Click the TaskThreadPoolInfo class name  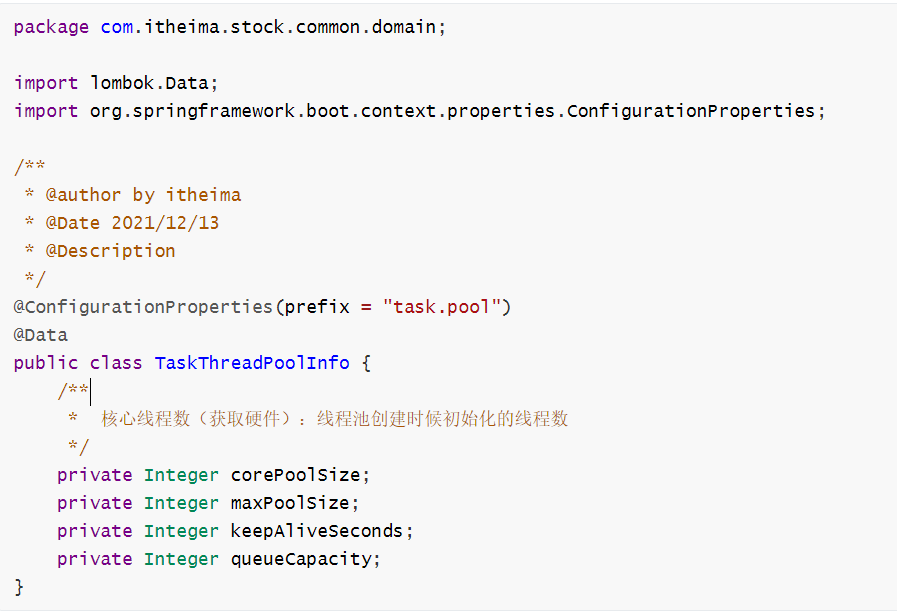click(x=252, y=363)
